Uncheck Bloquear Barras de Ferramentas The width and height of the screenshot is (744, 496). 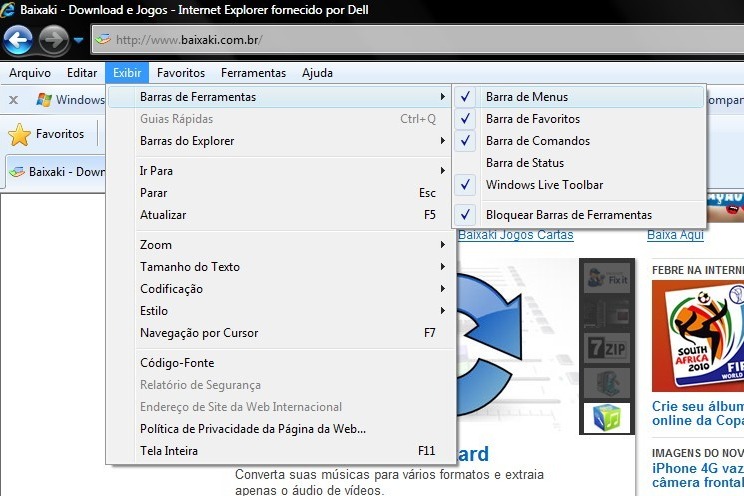coord(579,215)
